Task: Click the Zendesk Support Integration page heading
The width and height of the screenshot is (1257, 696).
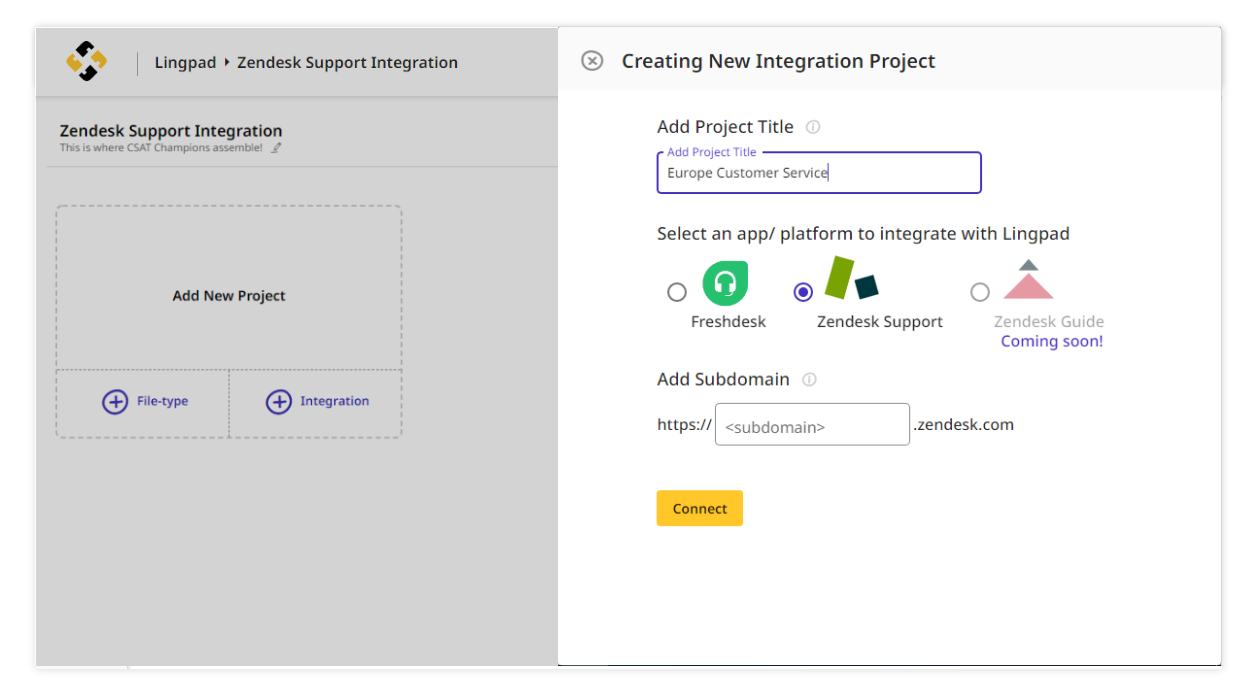Action: (171, 131)
